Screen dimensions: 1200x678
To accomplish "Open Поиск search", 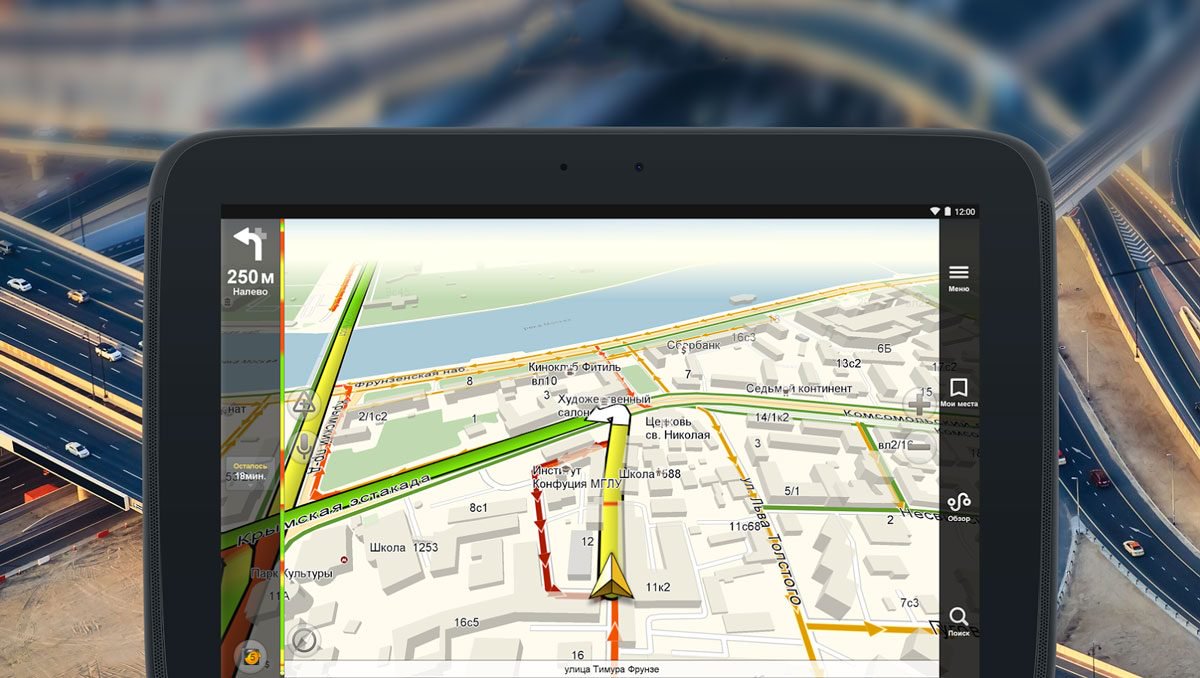I will [x=959, y=621].
